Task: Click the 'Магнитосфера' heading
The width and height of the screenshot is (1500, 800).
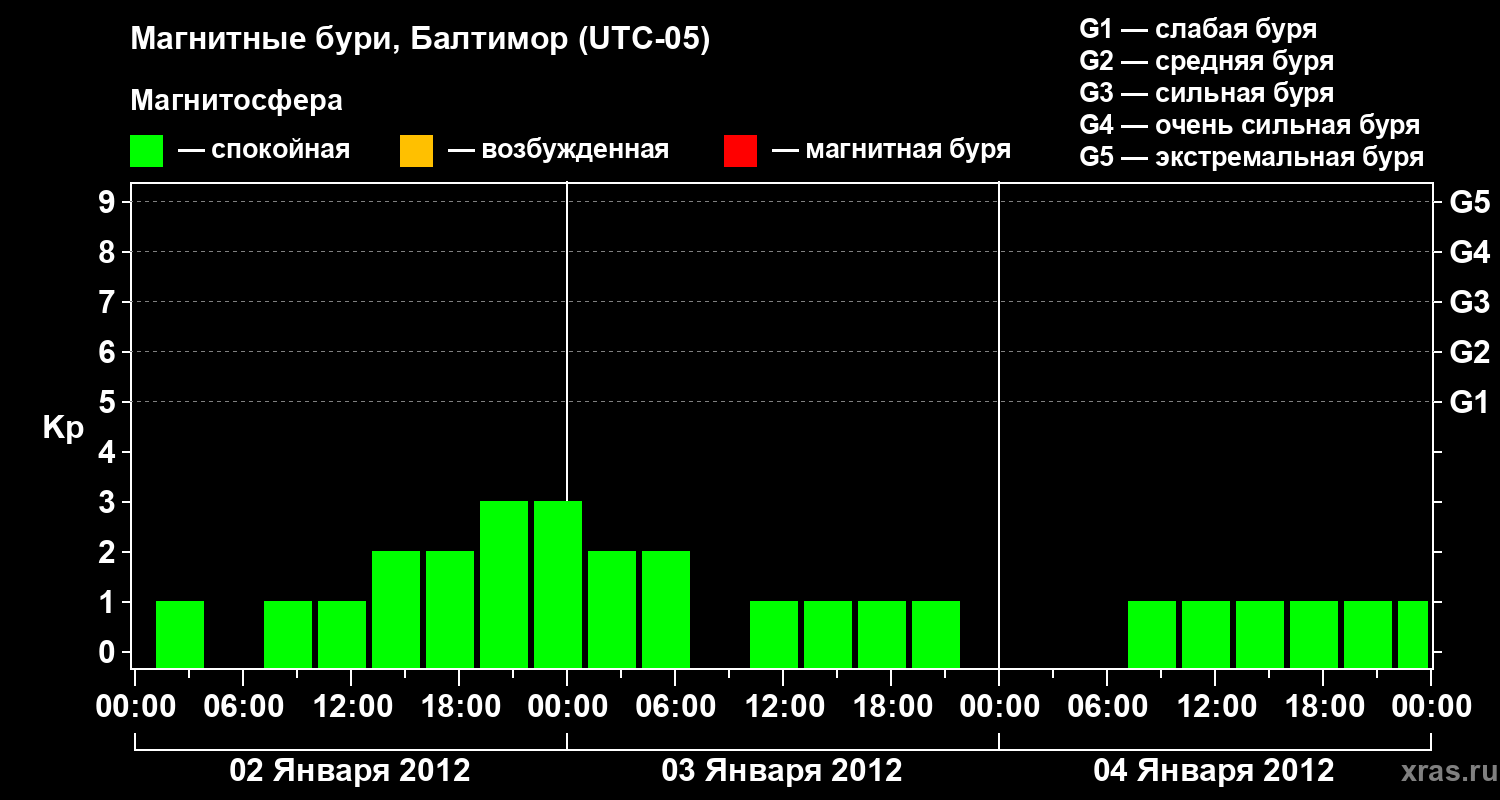Action: [x=237, y=101]
